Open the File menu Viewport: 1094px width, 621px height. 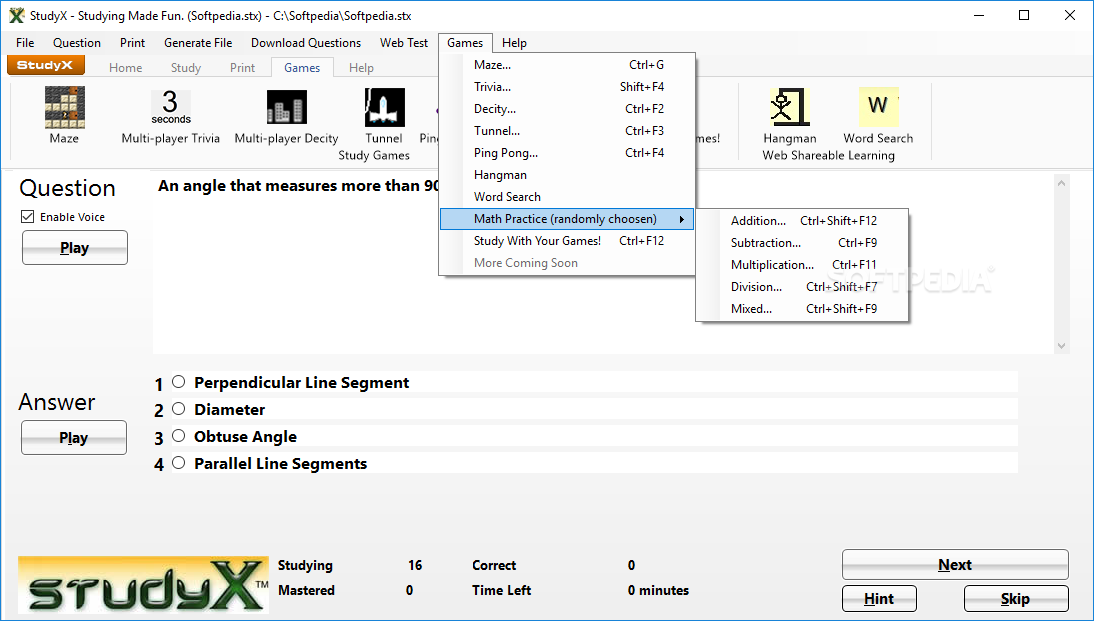pyautogui.click(x=25, y=43)
